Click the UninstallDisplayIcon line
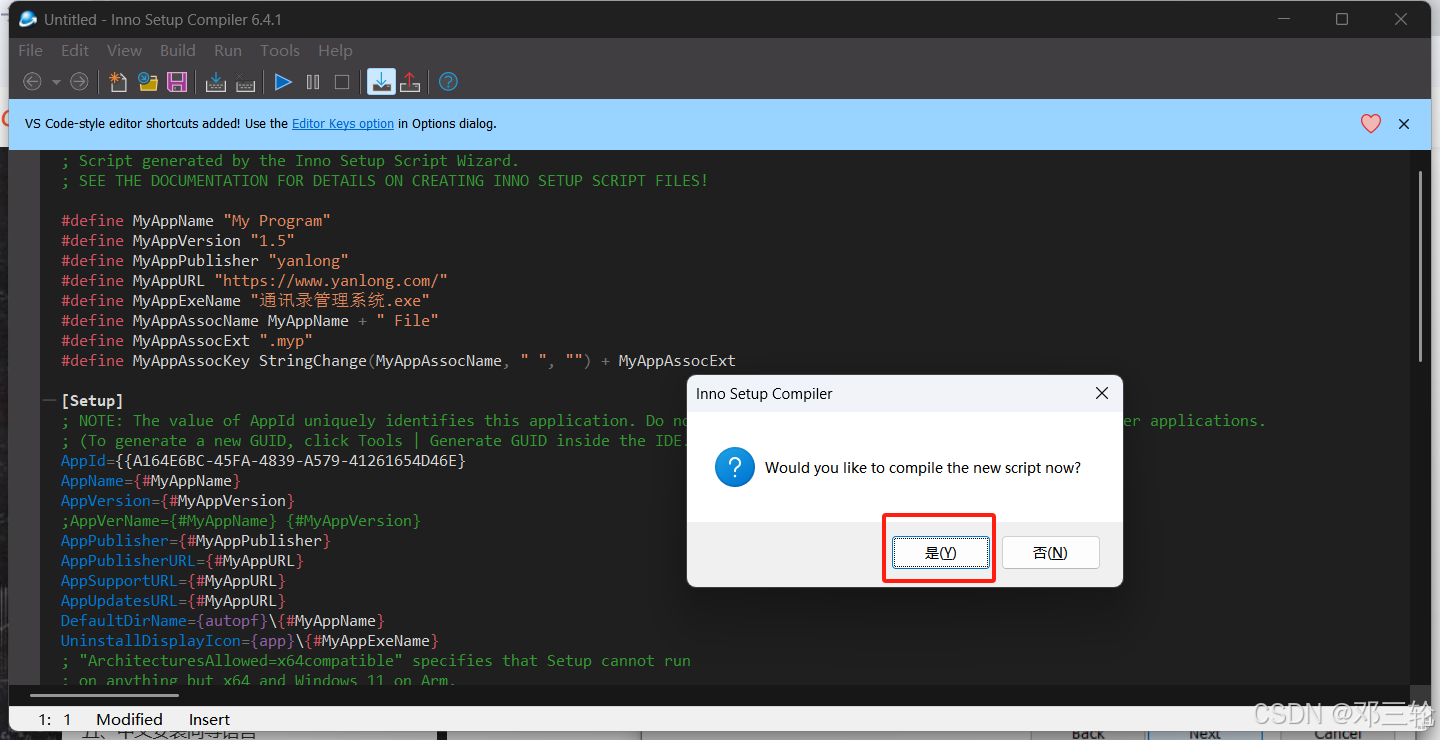 click(250, 641)
